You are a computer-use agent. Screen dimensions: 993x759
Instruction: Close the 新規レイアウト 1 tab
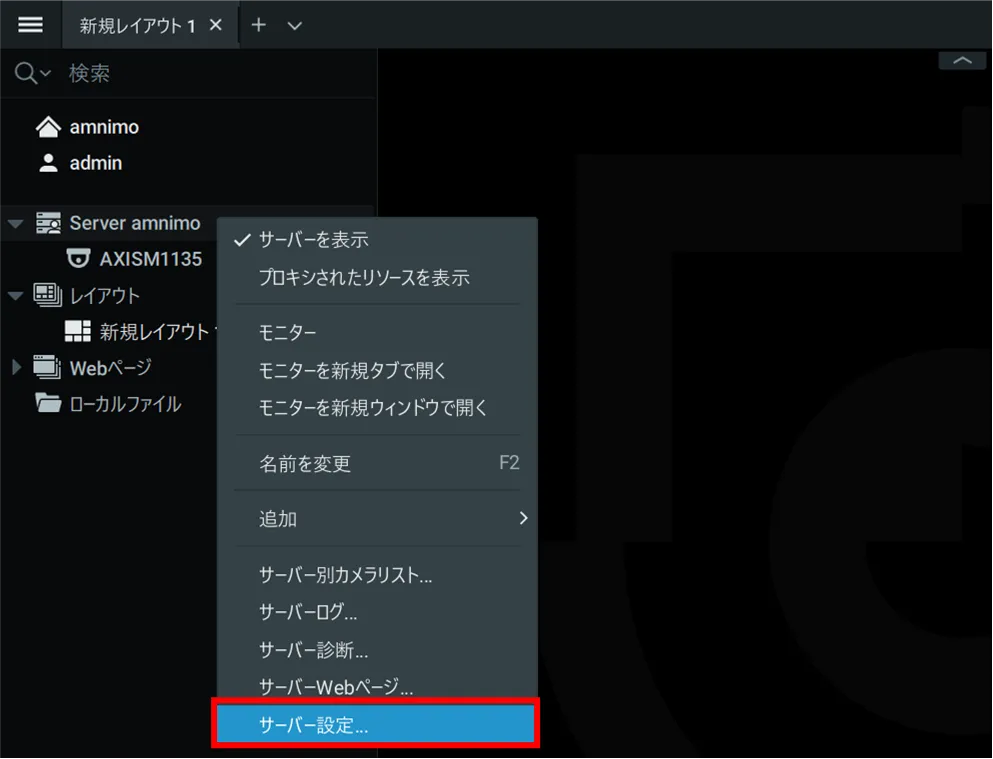coord(216,25)
